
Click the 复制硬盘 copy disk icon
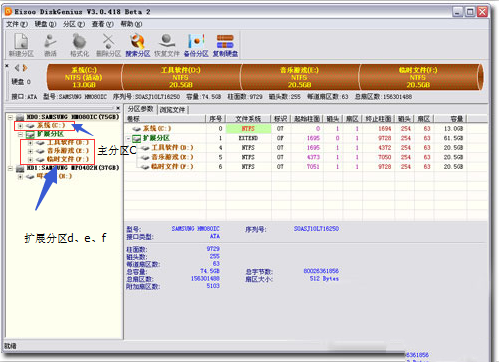point(225,46)
